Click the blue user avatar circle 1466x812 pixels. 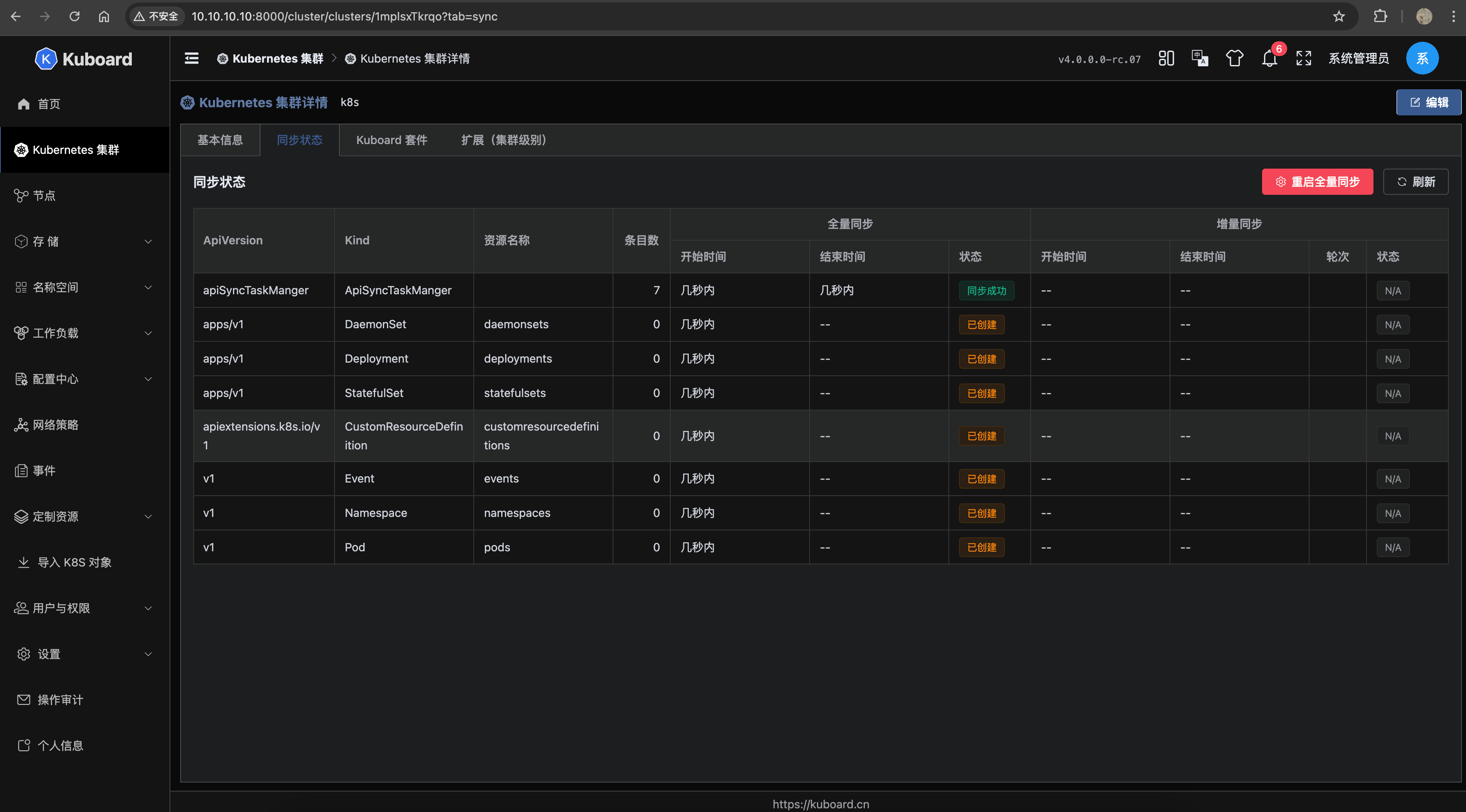click(1422, 59)
